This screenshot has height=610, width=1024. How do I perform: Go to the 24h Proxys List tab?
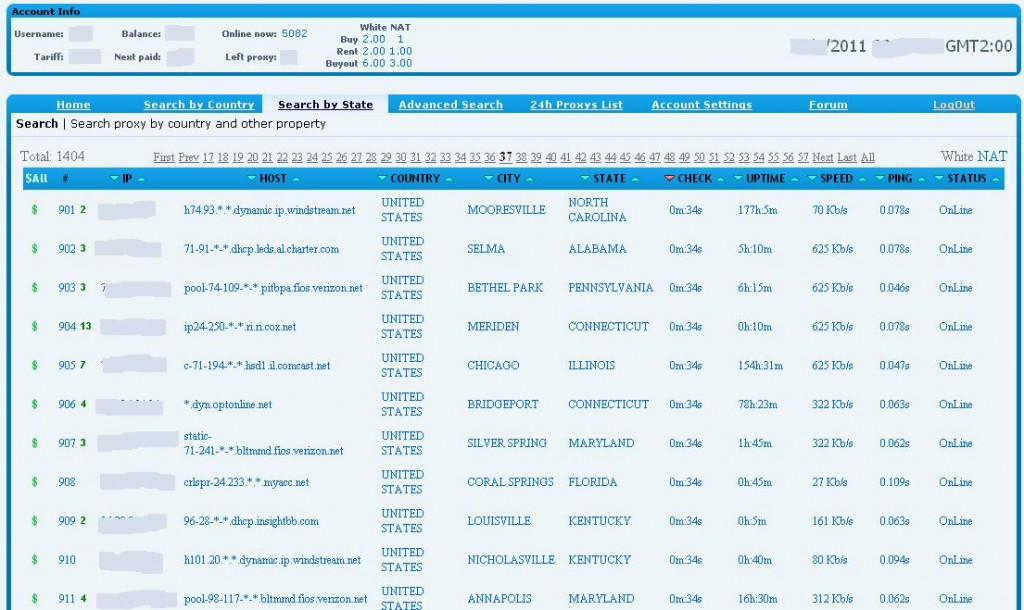[x=576, y=104]
